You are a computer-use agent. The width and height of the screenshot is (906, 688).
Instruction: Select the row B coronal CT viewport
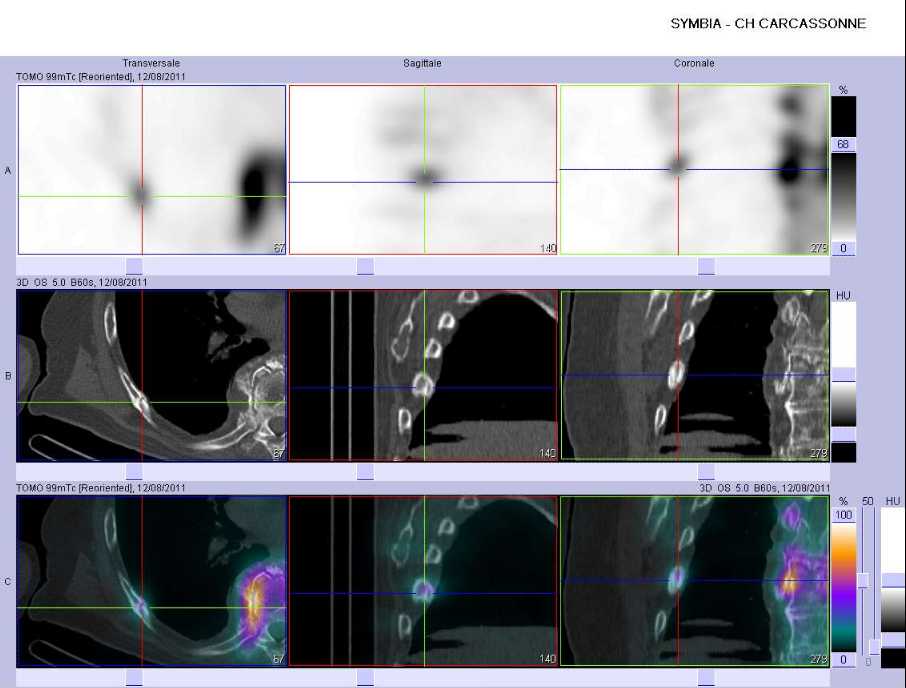tap(695, 375)
